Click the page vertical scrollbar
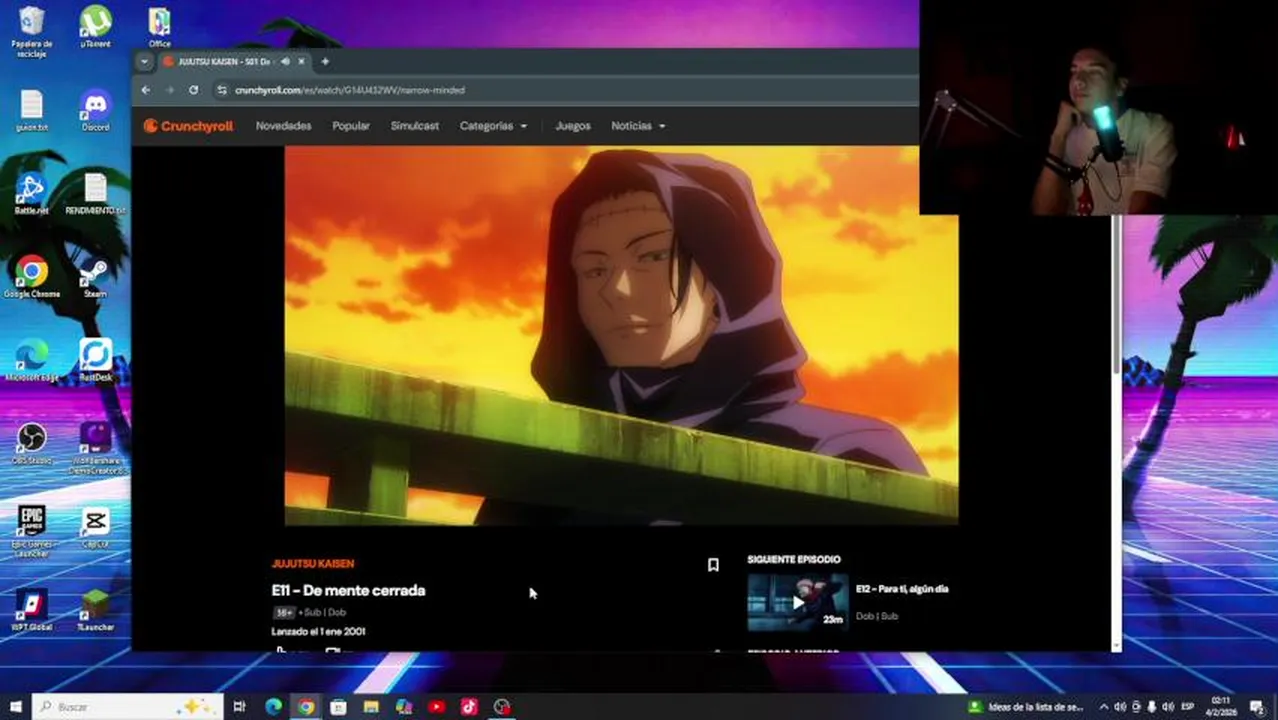Image resolution: width=1278 pixels, height=720 pixels. coord(1117,295)
